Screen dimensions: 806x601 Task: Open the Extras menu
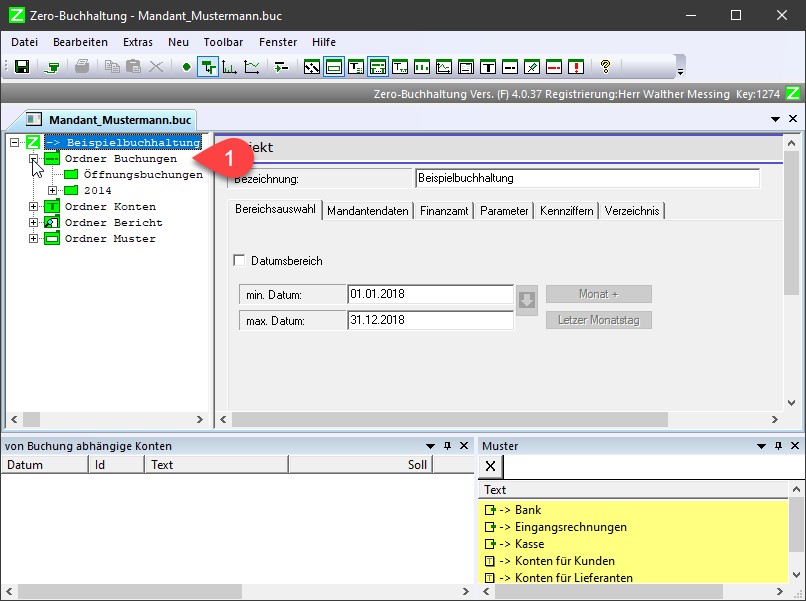point(138,42)
